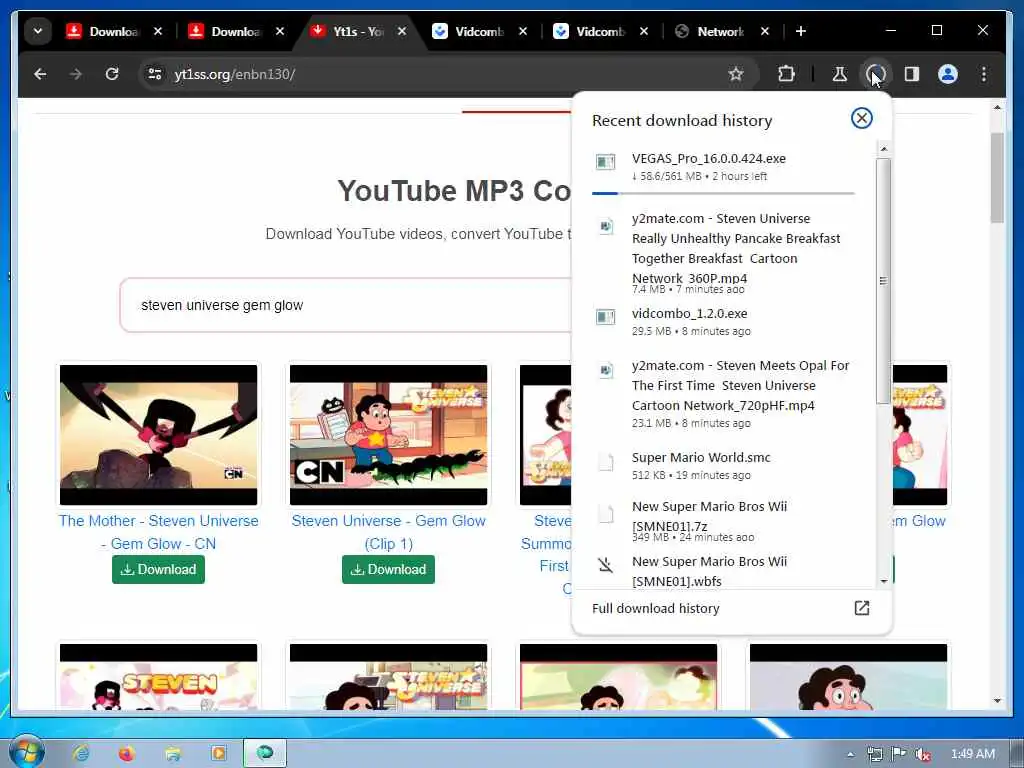The image size is (1024, 768).
Task: Click the page scrollbar down arrow
Action: [x=997, y=701]
